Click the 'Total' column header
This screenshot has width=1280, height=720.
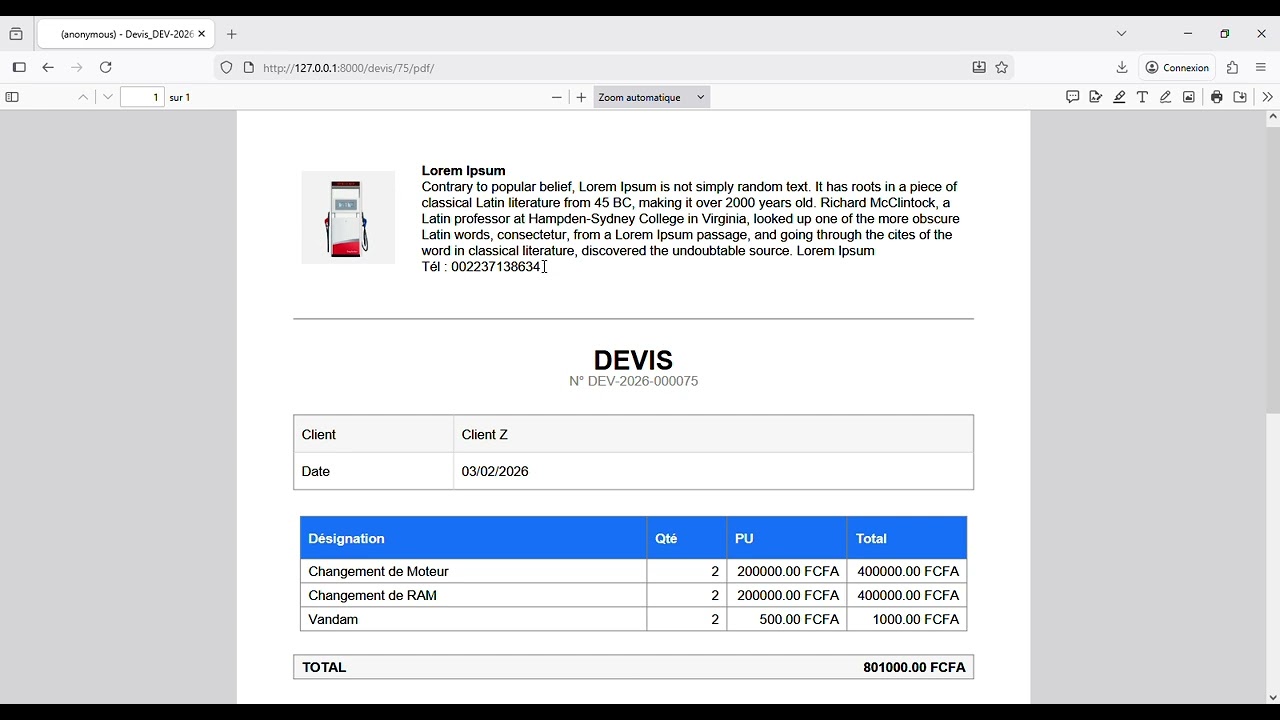(x=907, y=538)
